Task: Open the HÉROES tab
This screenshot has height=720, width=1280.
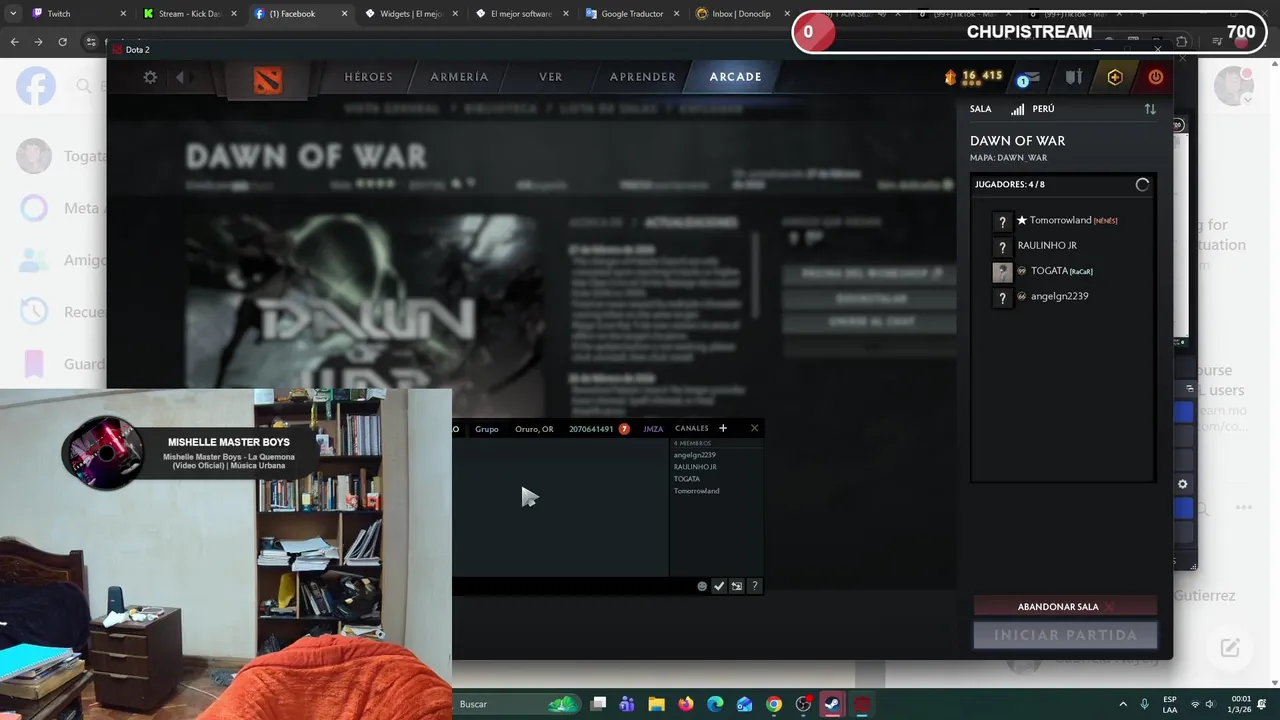Action: tap(368, 77)
